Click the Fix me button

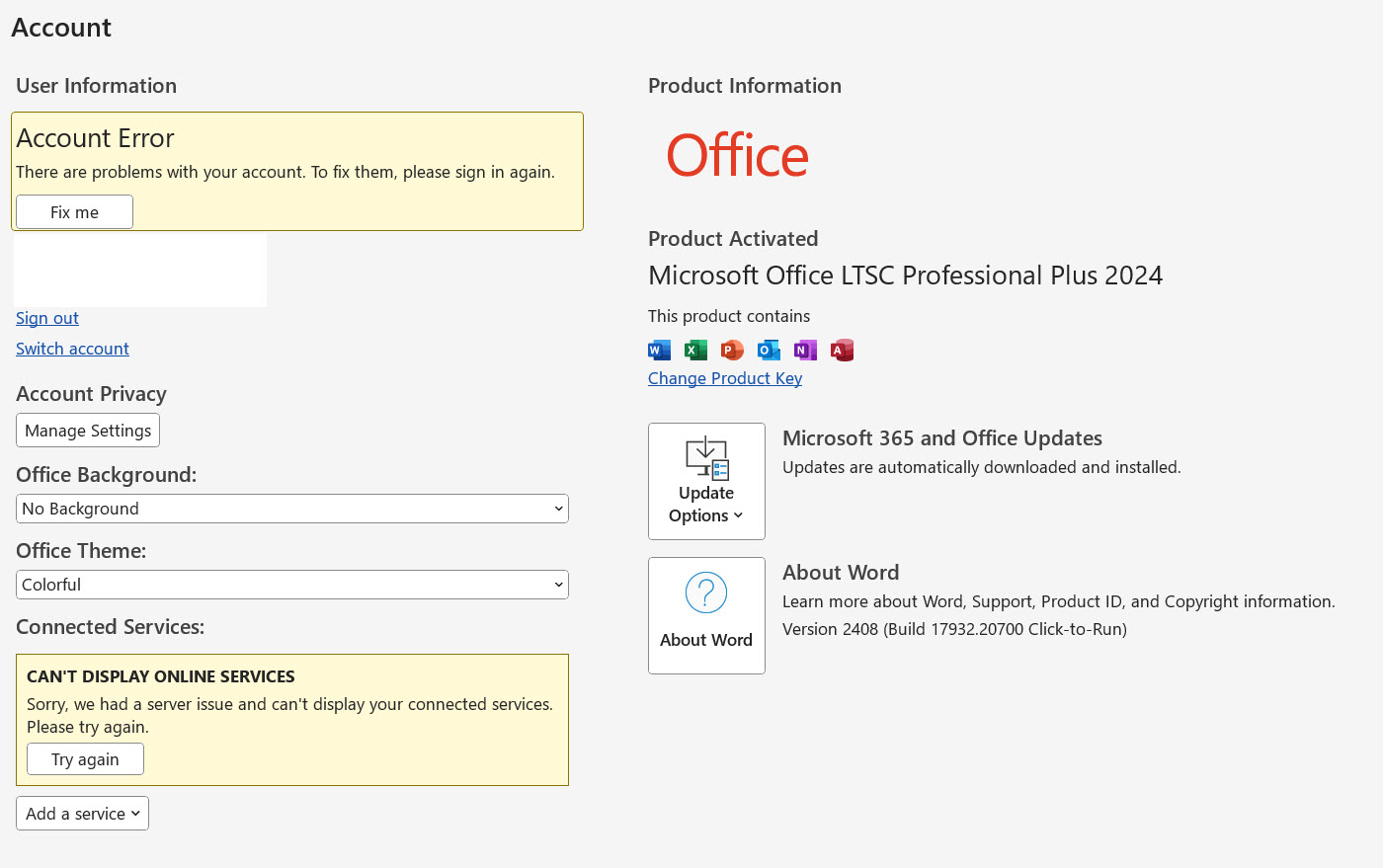click(74, 211)
